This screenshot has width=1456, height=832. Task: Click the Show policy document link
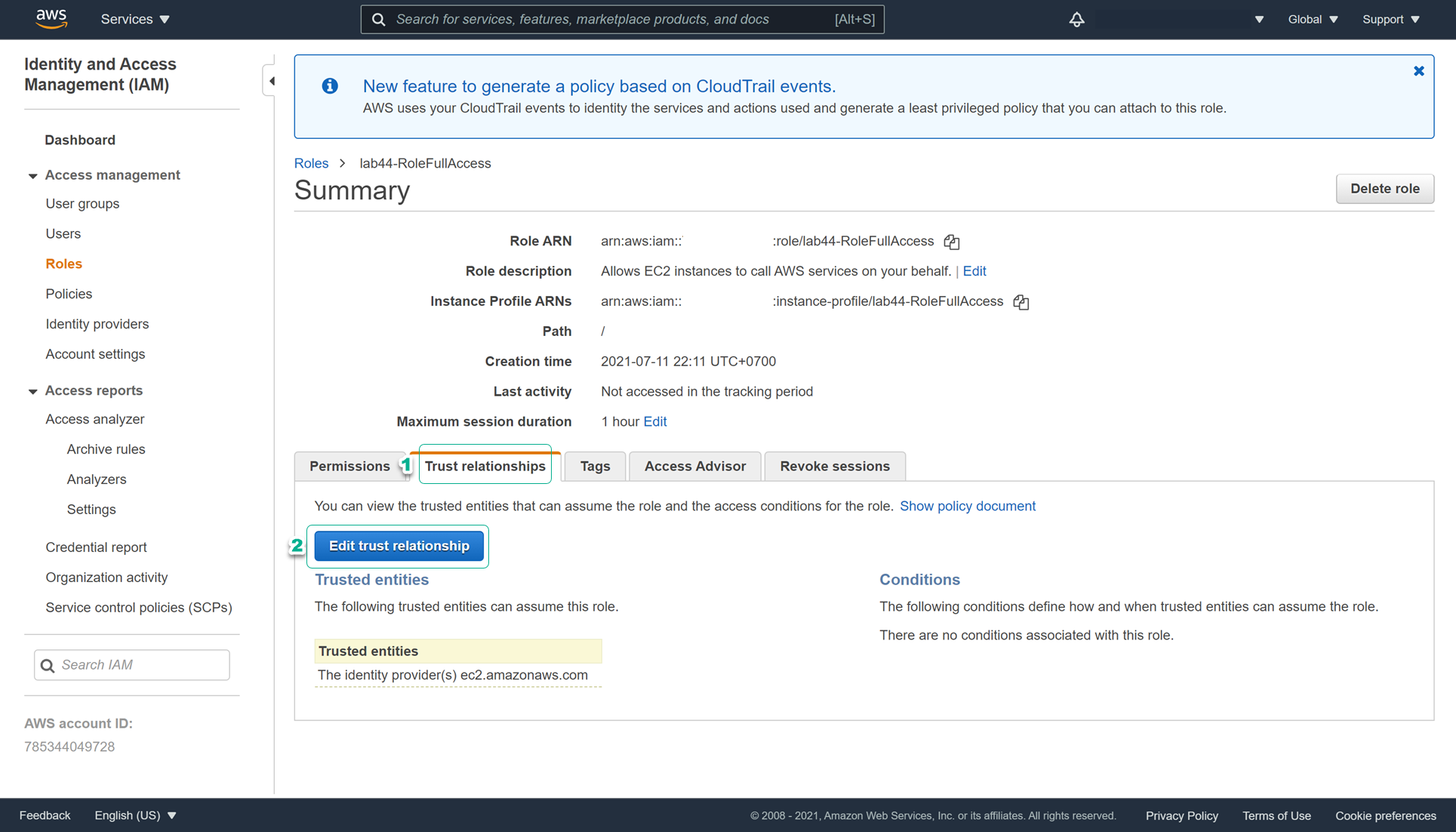[x=968, y=506]
